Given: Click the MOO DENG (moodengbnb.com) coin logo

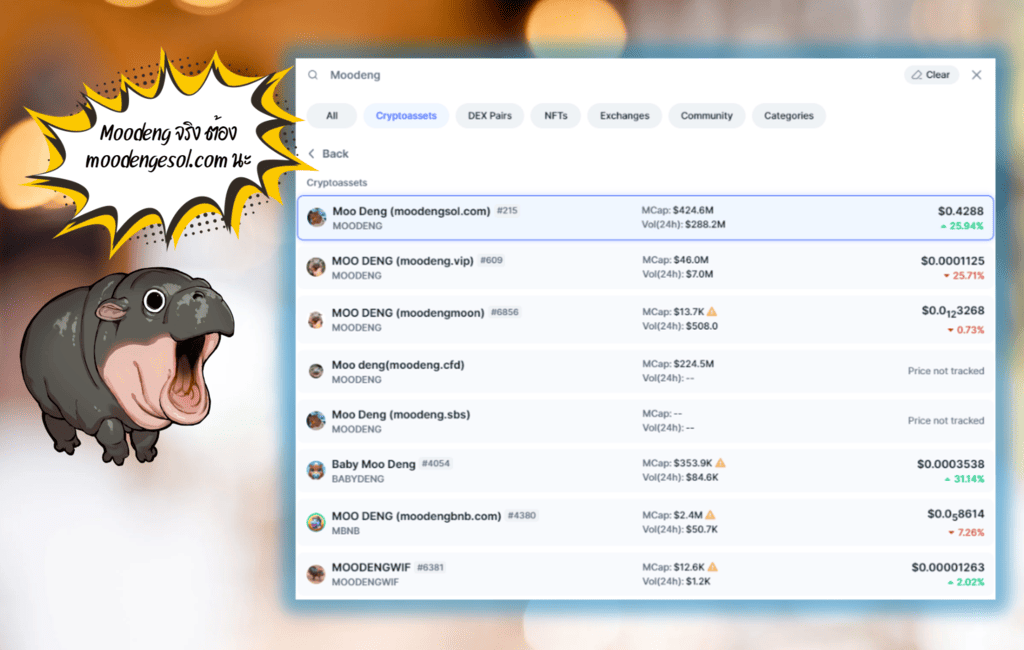Looking at the screenshot, I should pyautogui.click(x=316, y=522).
